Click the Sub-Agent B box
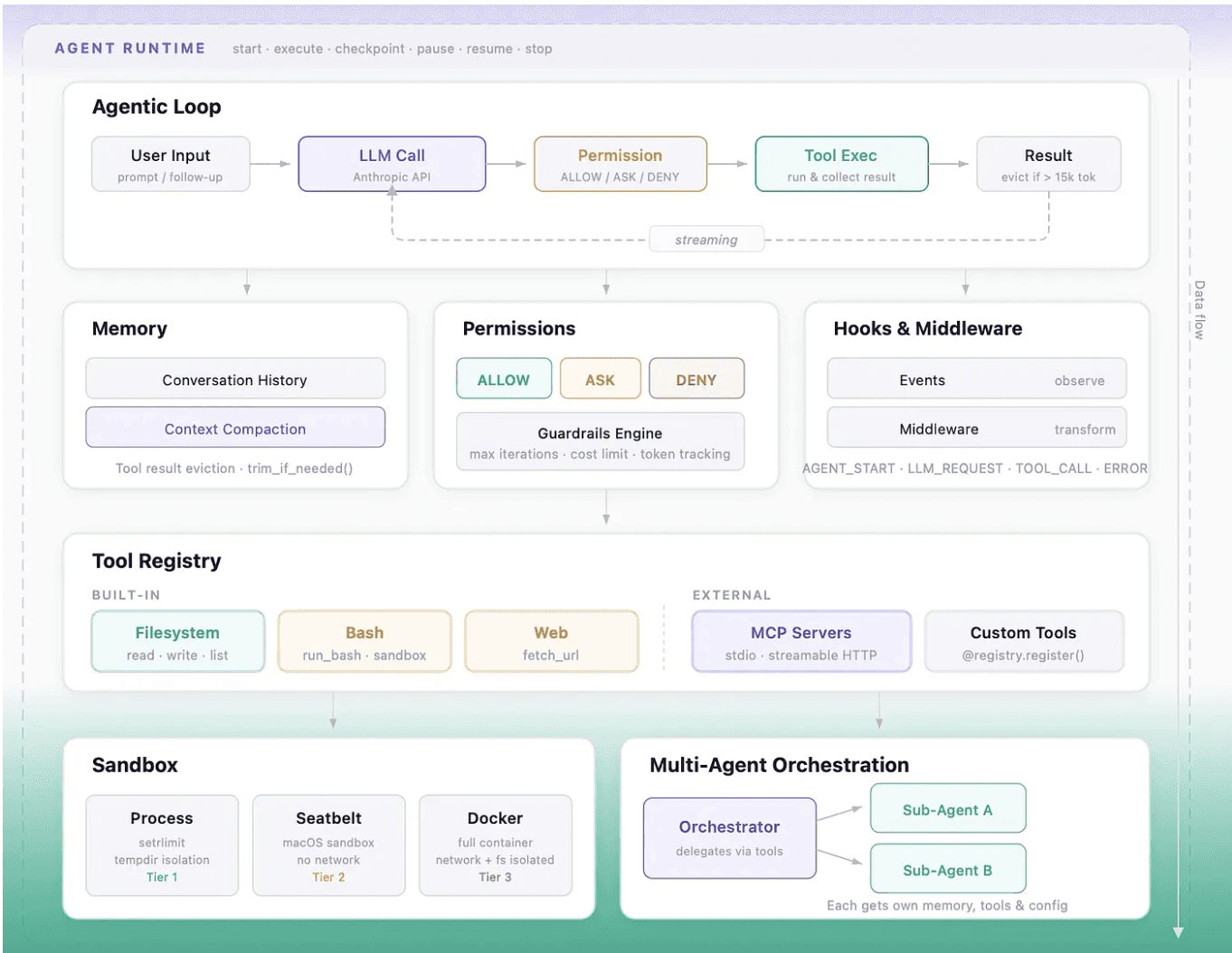 coord(948,869)
